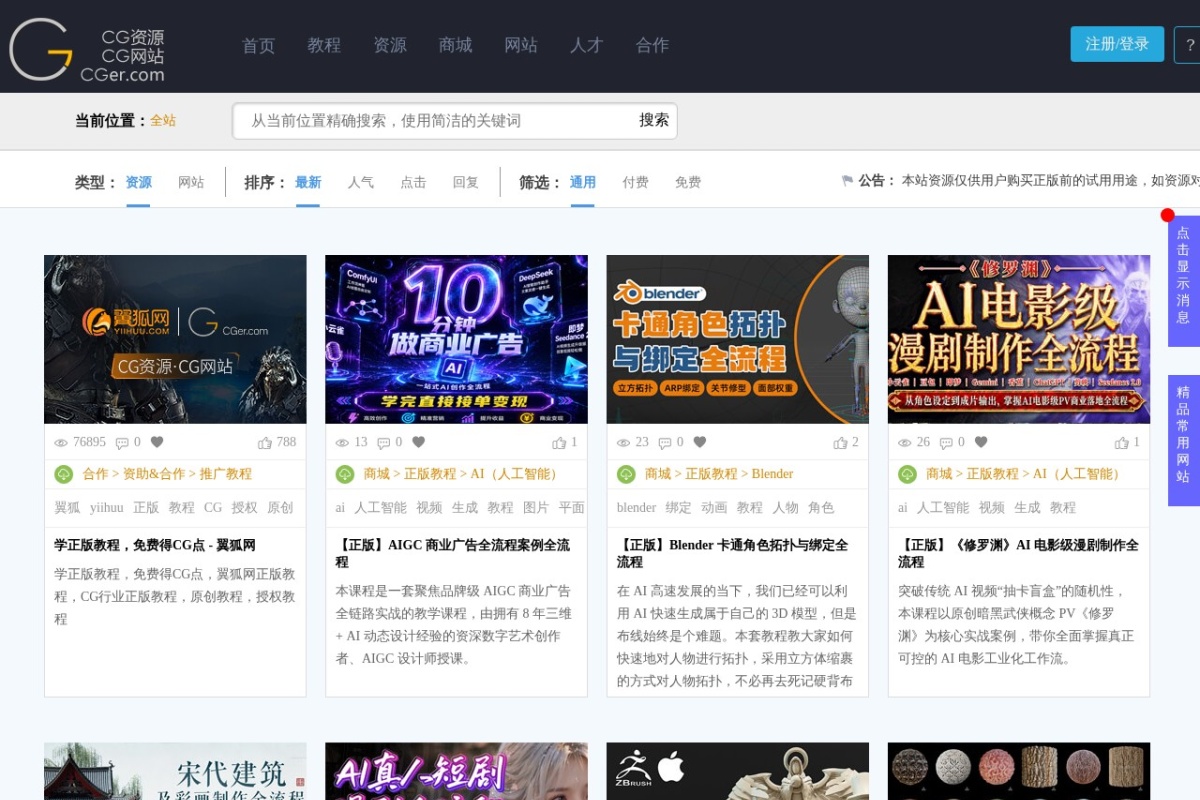Open the 网站 navigation menu item

(521, 45)
